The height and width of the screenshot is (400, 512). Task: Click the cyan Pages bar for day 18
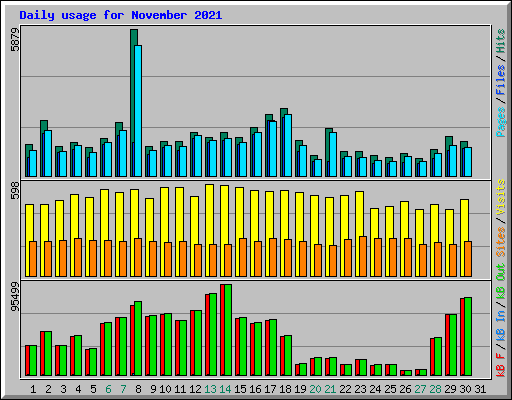pos(288,146)
